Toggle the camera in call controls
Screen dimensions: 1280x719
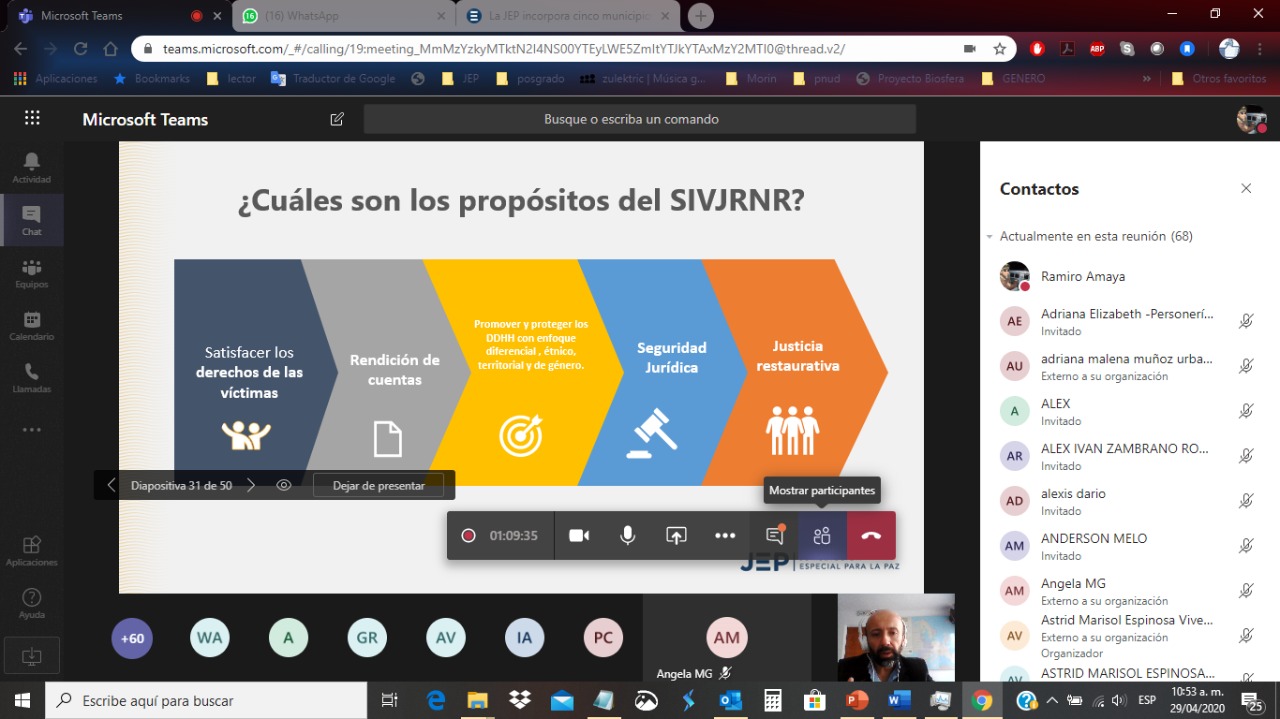point(579,536)
